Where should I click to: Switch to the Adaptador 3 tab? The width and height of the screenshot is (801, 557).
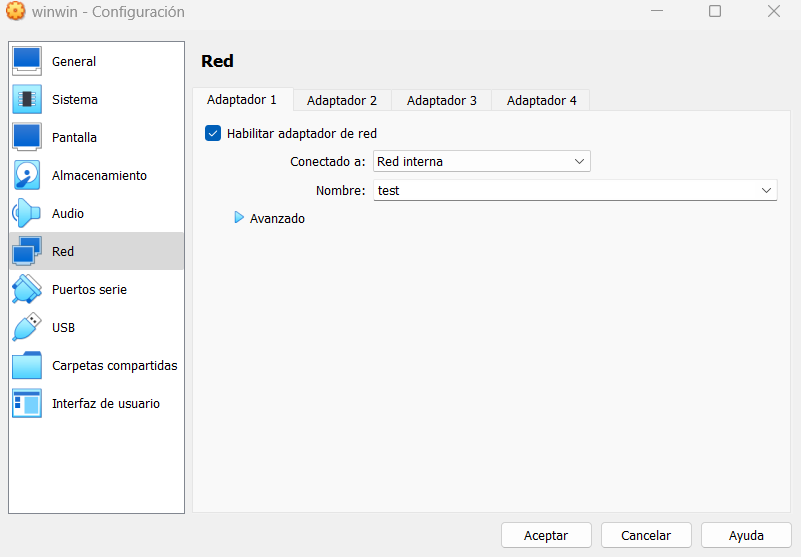pos(442,100)
